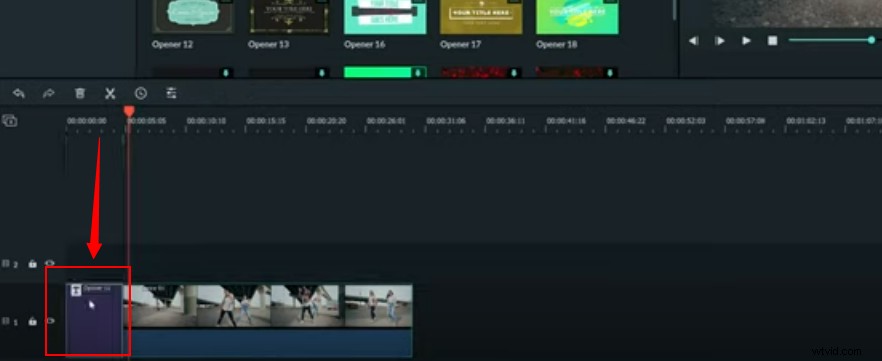Play the preview
The image size is (882, 361).
pyautogui.click(x=746, y=40)
